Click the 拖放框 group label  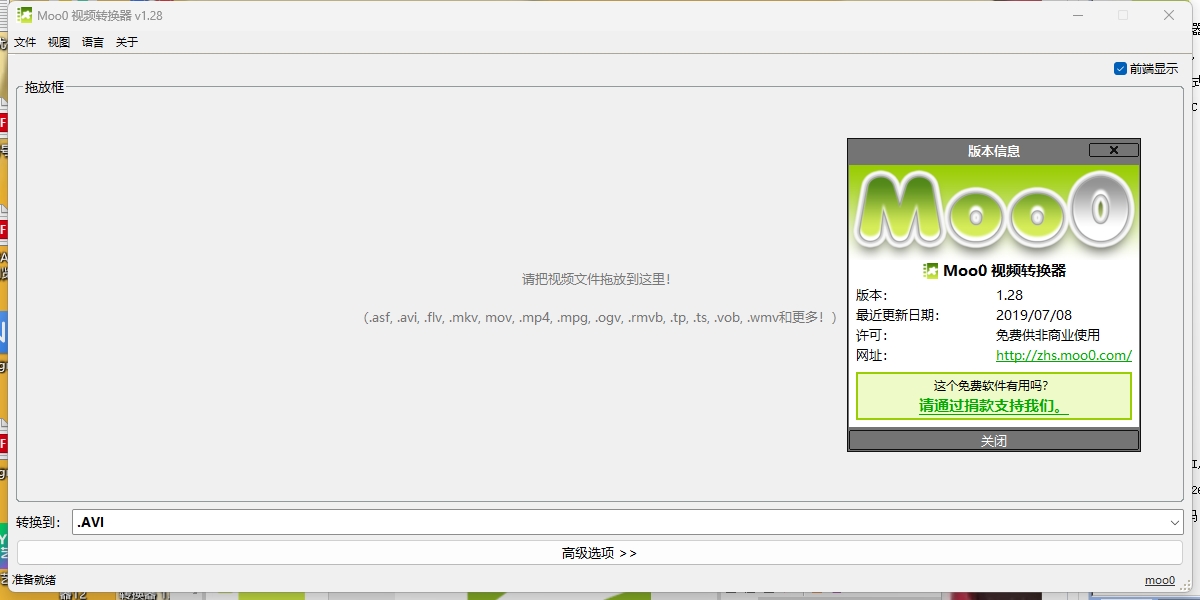click(x=44, y=87)
